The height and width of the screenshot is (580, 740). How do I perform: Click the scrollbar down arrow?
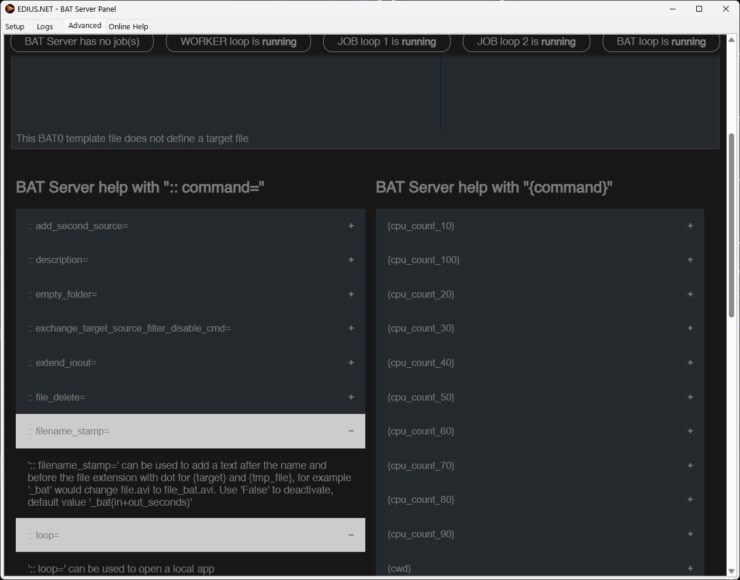pos(732,571)
